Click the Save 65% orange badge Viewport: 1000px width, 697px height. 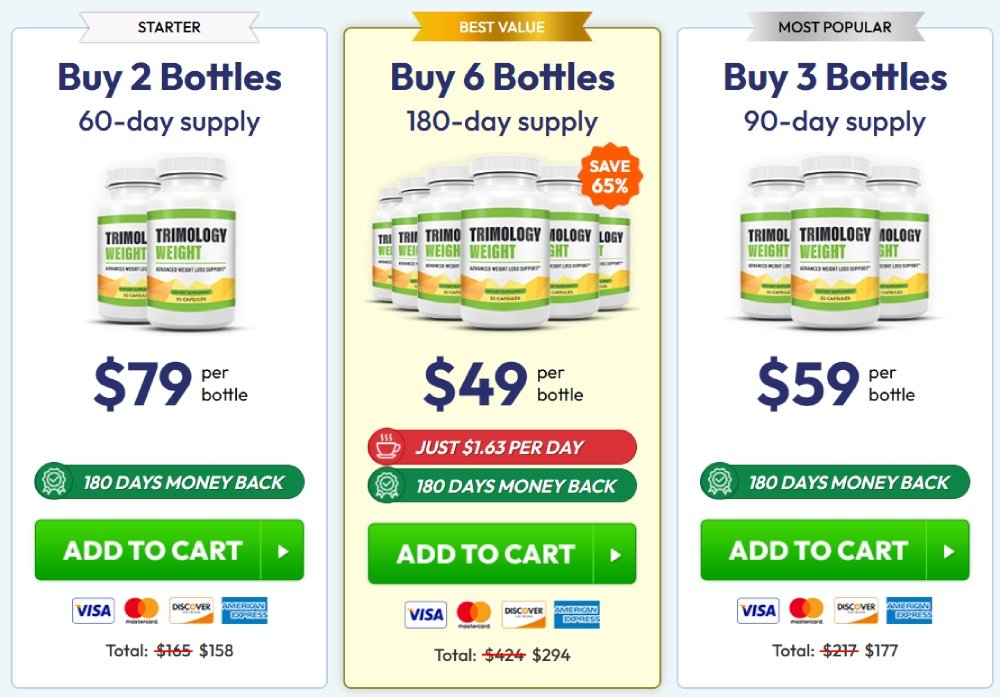click(x=610, y=176)
